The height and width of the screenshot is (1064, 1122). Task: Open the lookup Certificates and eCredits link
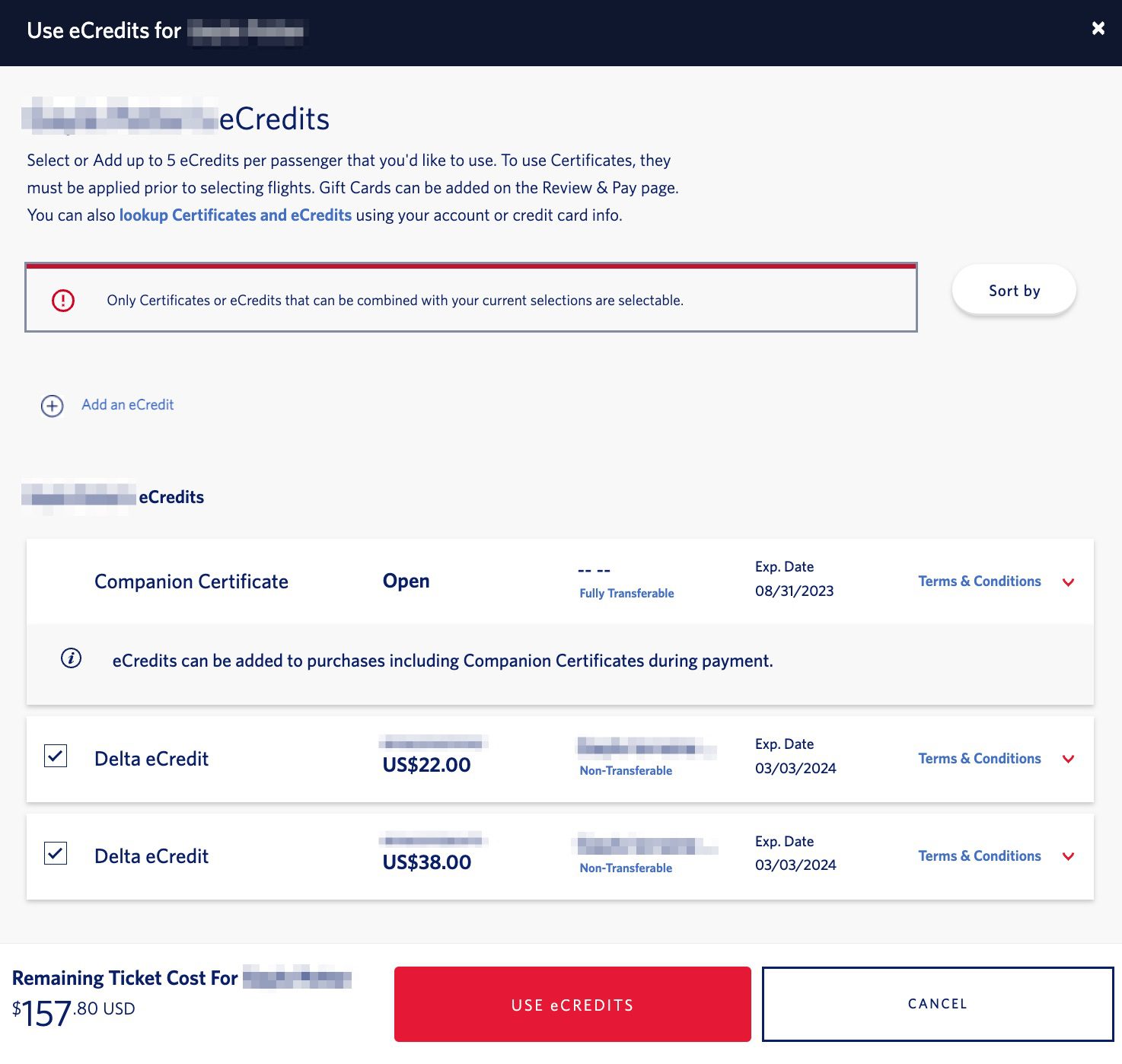point(234,215)
